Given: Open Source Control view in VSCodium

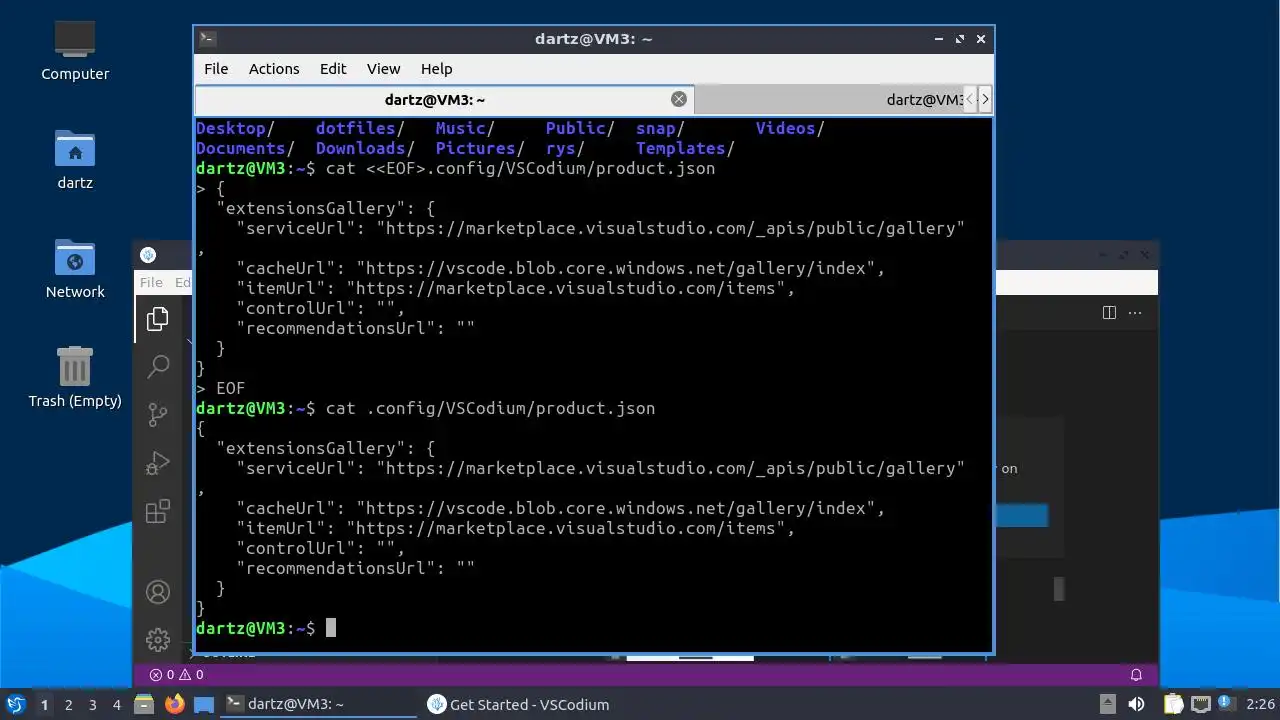Looking at the screenshot, I should 158,414.
